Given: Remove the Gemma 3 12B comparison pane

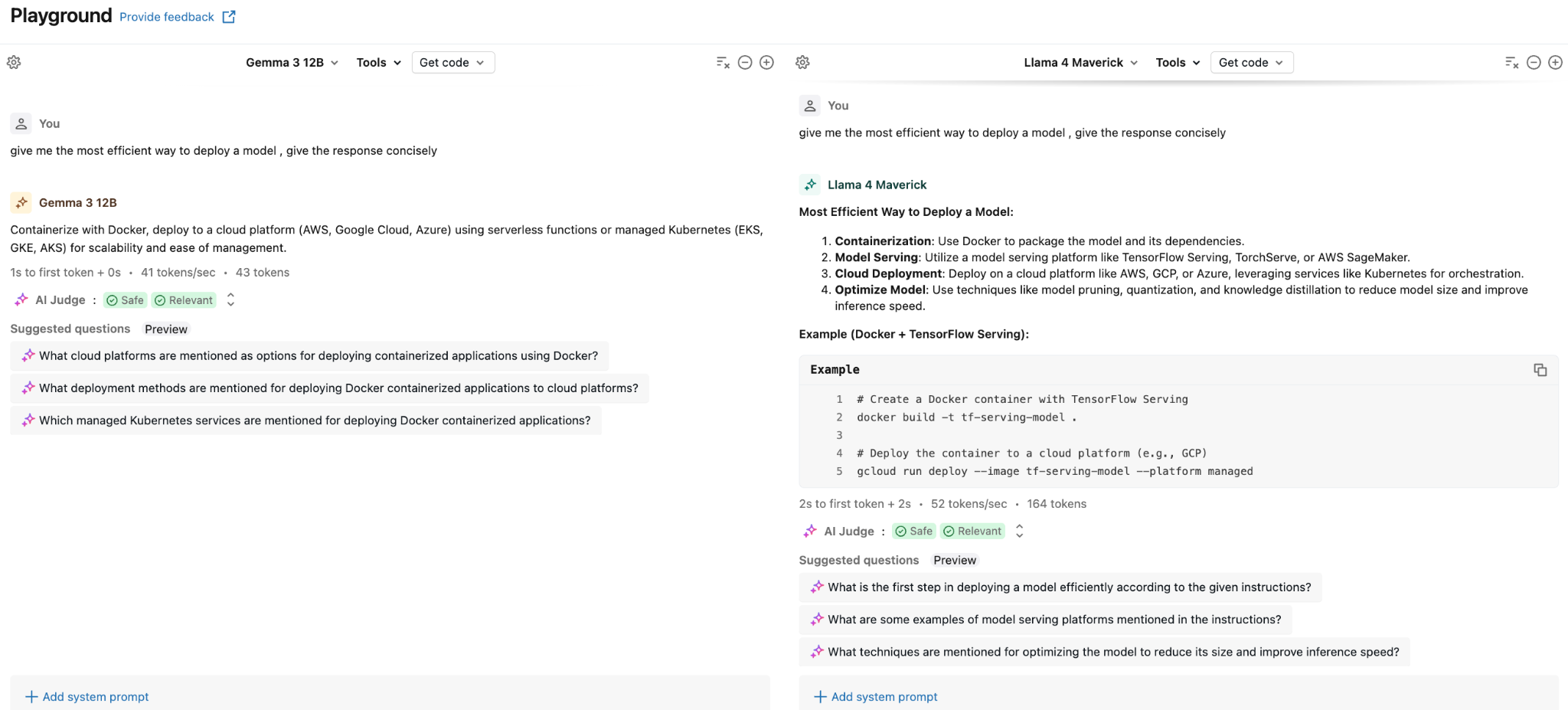Looking at the screenshot, I should (x=745, y=63).
